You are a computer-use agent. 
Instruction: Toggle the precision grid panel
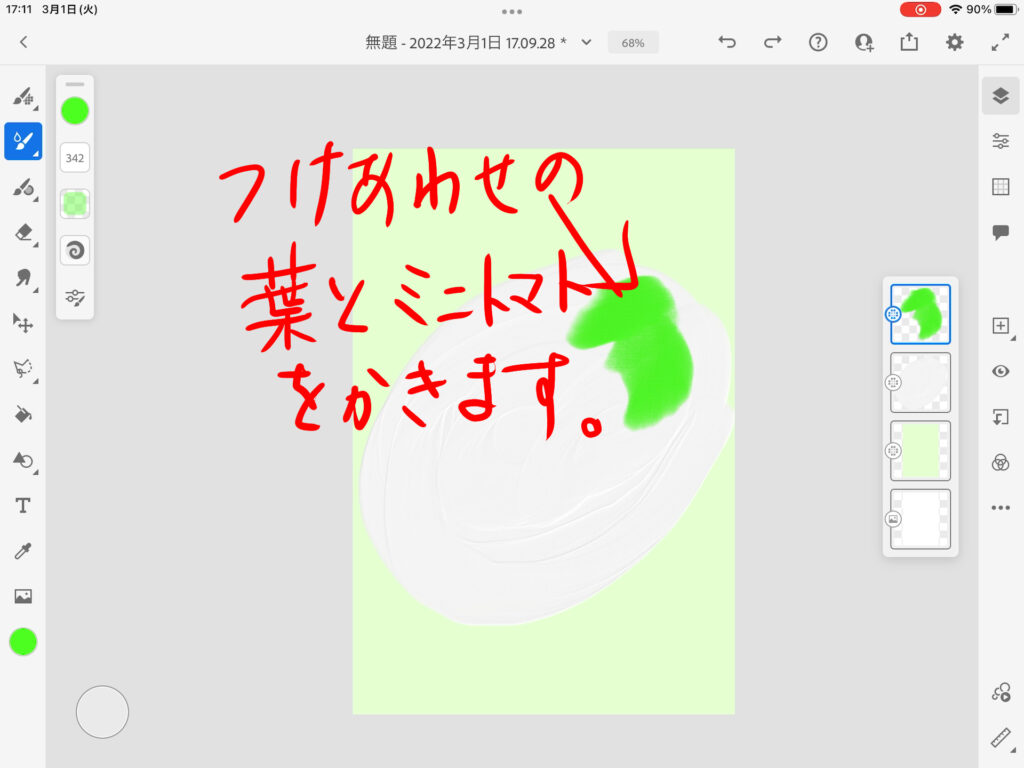click(x=1000, y=187)
